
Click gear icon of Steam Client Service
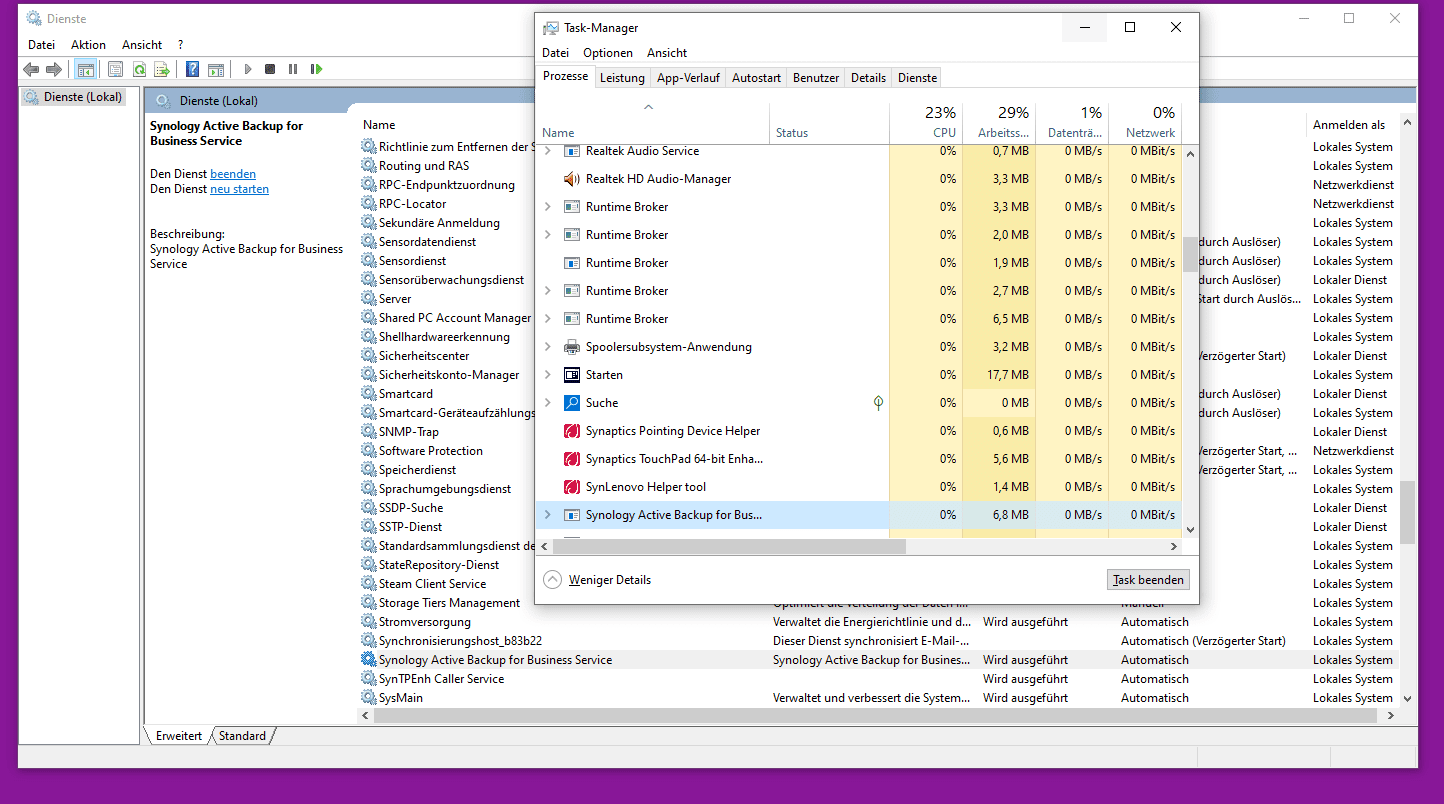pyautogui.click(x=368, y=584)
